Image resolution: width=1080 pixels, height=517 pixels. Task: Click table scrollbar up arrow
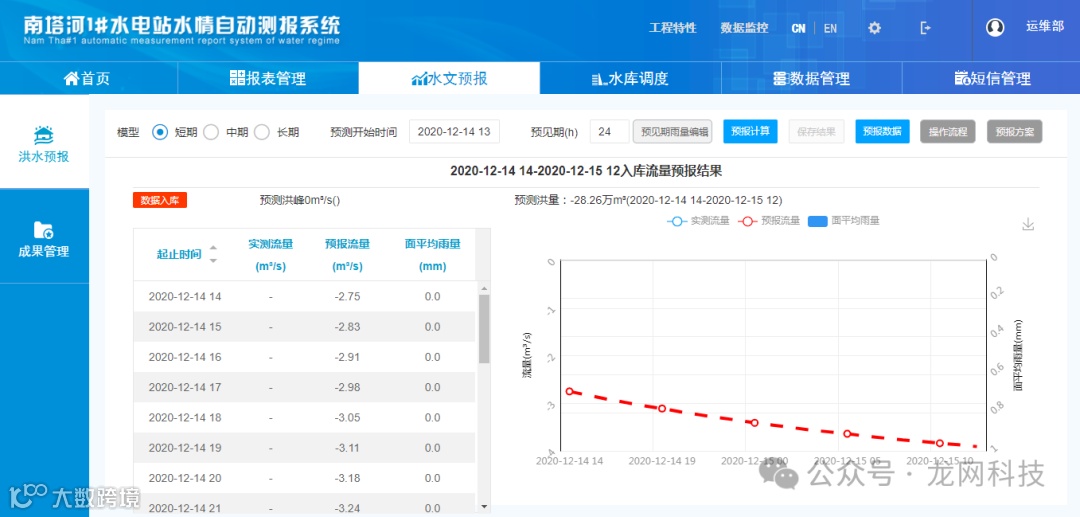pos(484,288)
